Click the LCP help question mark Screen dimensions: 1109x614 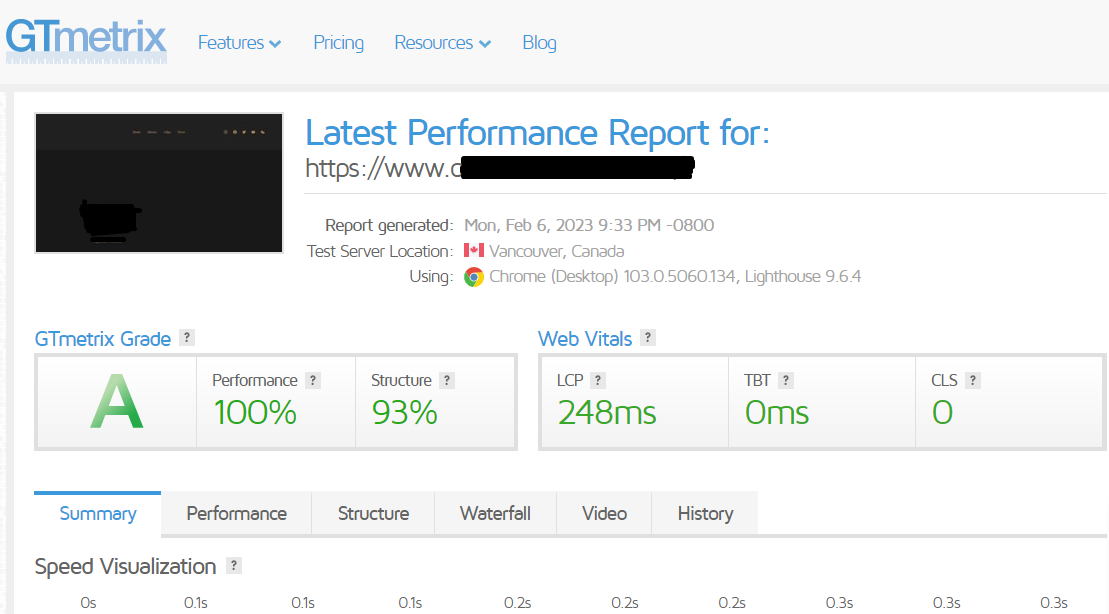pyautogui.click(x=598, y=380)
